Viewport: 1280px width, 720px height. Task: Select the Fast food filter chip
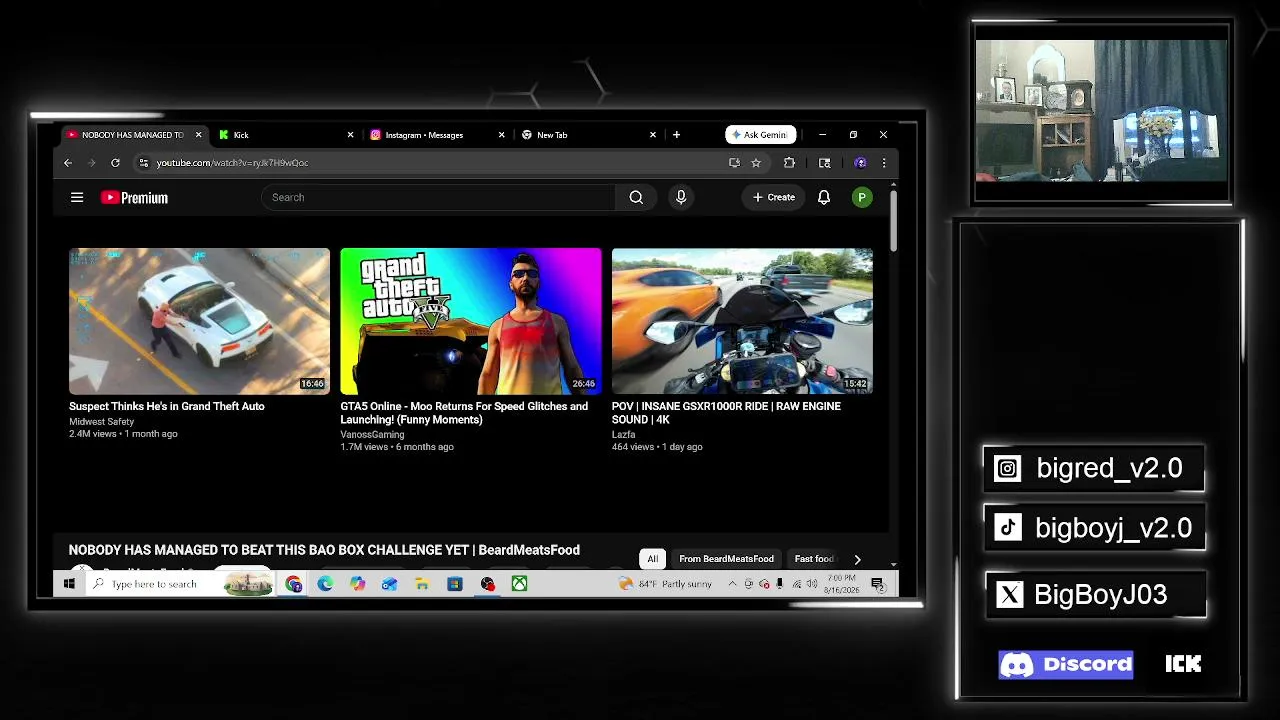(814, 559)
